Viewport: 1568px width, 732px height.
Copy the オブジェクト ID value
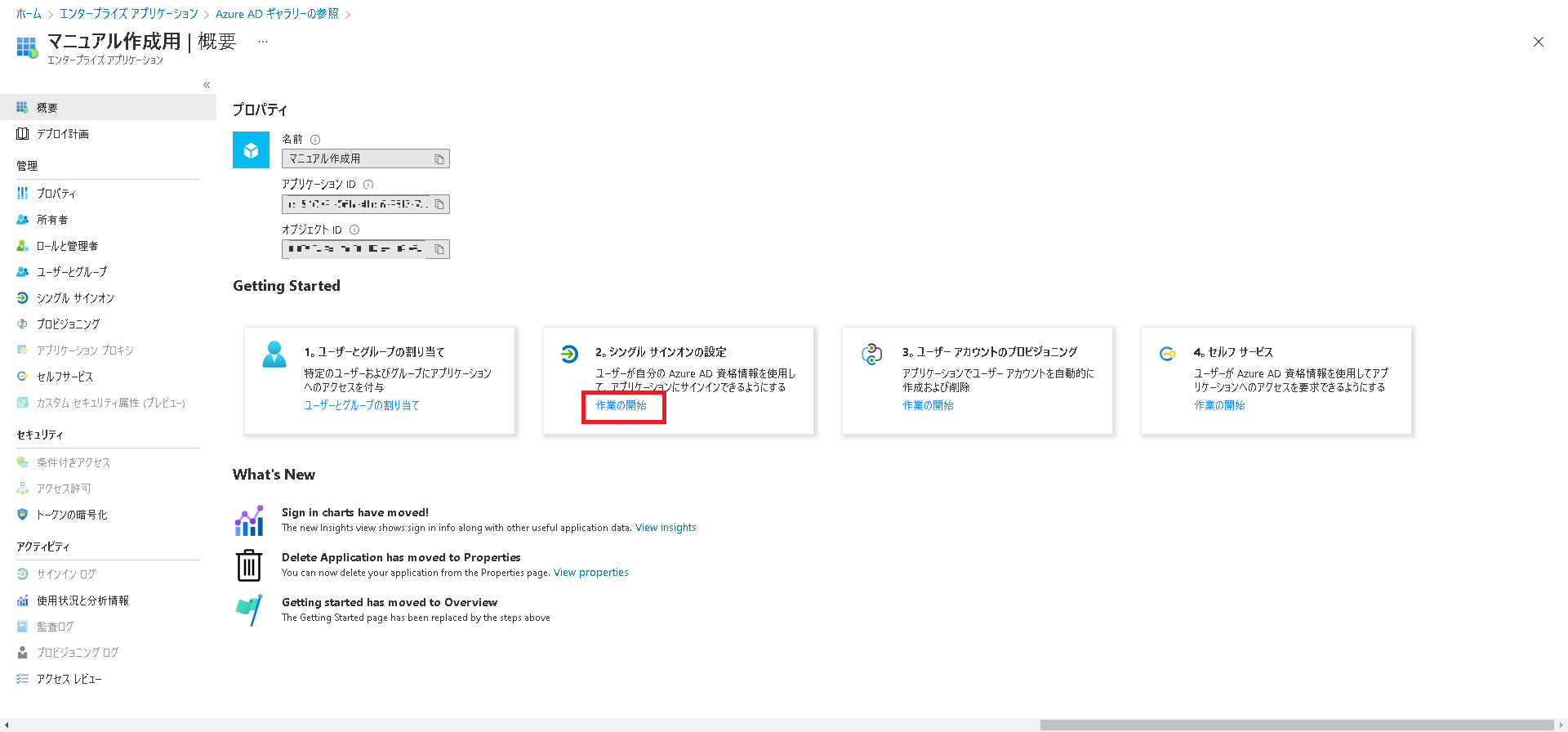(x=439, y=249)
